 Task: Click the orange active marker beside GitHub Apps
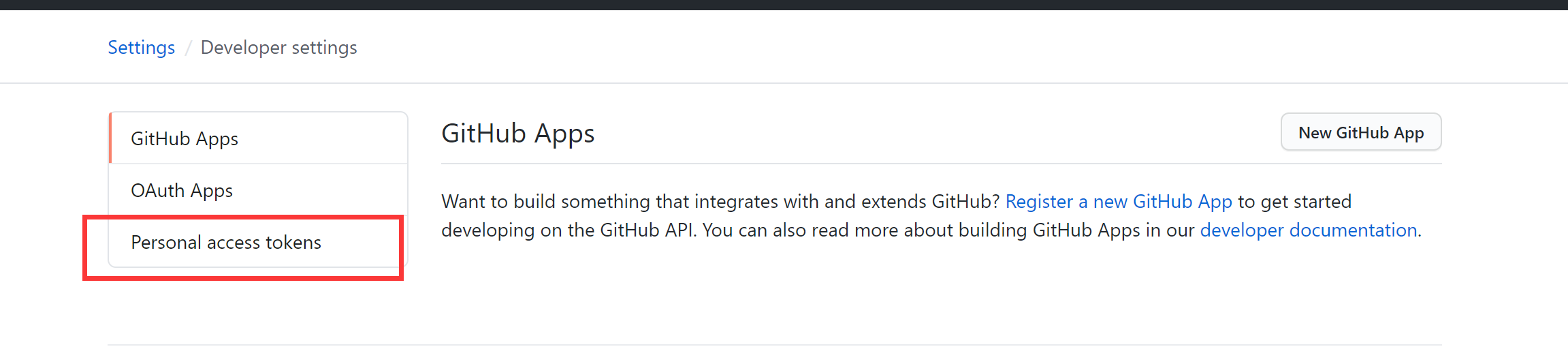110,138
